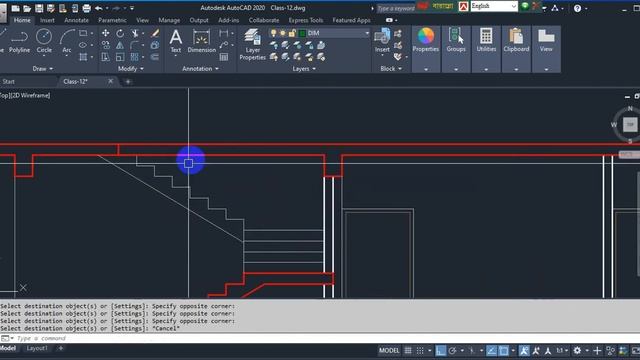The width and height of the screenshot is (640, 360).
Task: Expand the Annotation panel
Action: pos(200,69)
